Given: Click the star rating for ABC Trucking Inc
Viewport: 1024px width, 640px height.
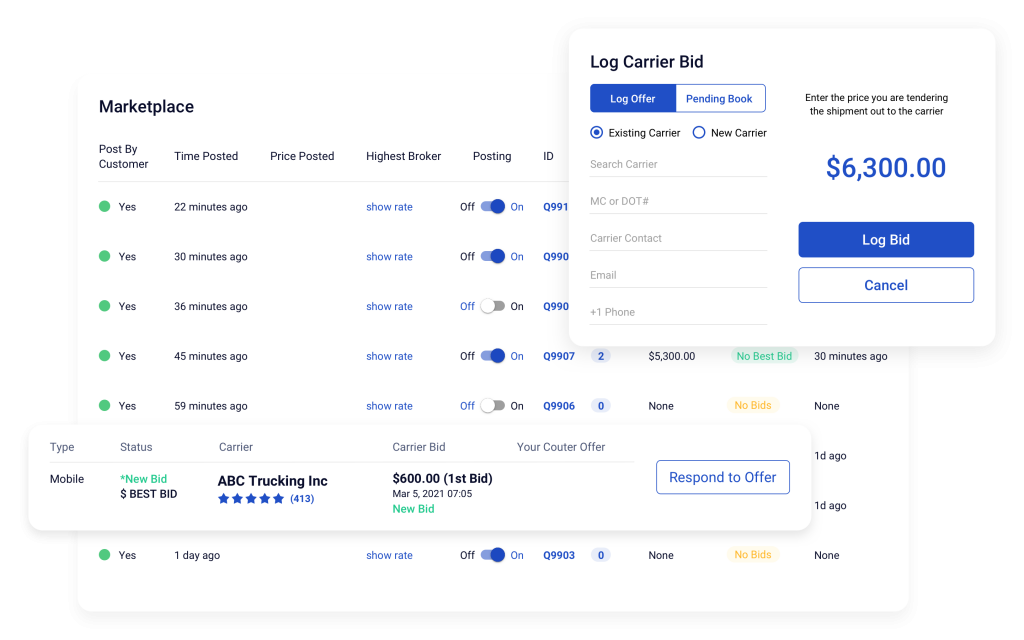Looking at the screenshot, I should point(251,499).
